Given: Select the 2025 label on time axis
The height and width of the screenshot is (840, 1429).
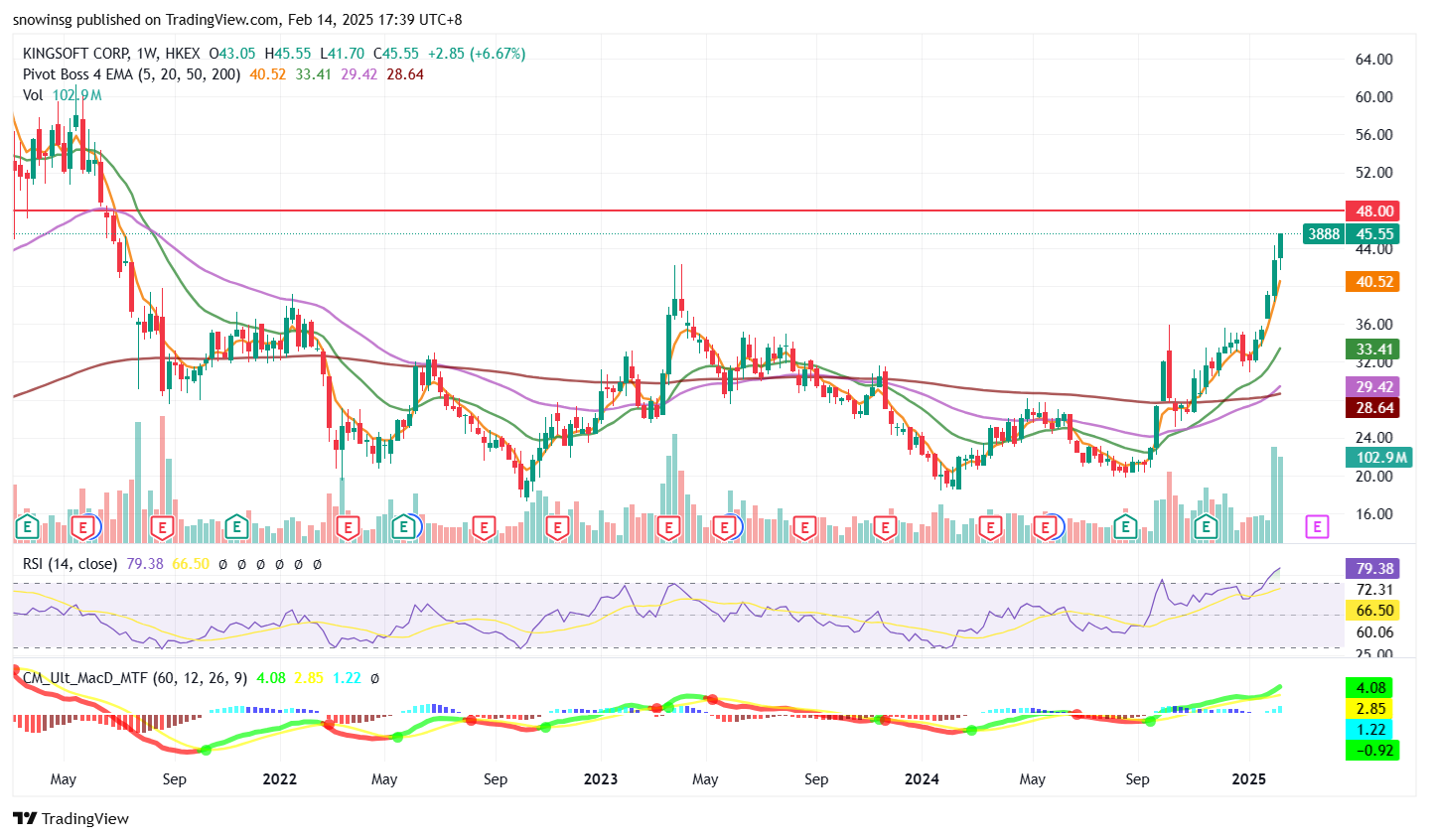Looking at the screenshot, I should click(1249, 779).
